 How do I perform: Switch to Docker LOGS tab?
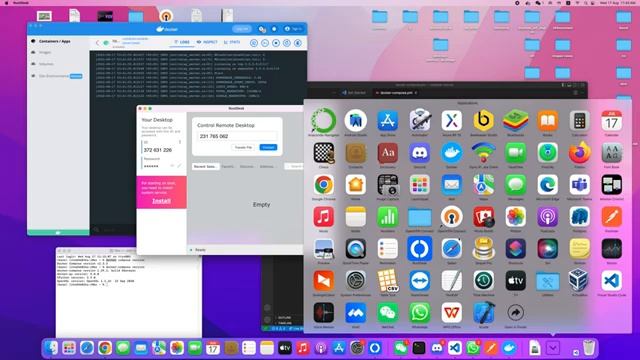182,42
